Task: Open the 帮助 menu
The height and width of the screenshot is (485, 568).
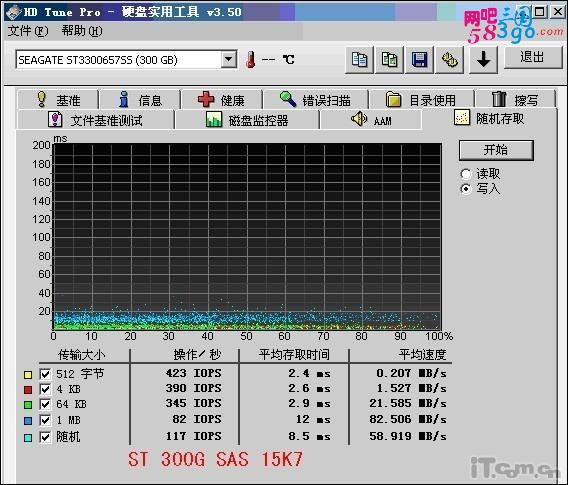Action: coord(82,31)
